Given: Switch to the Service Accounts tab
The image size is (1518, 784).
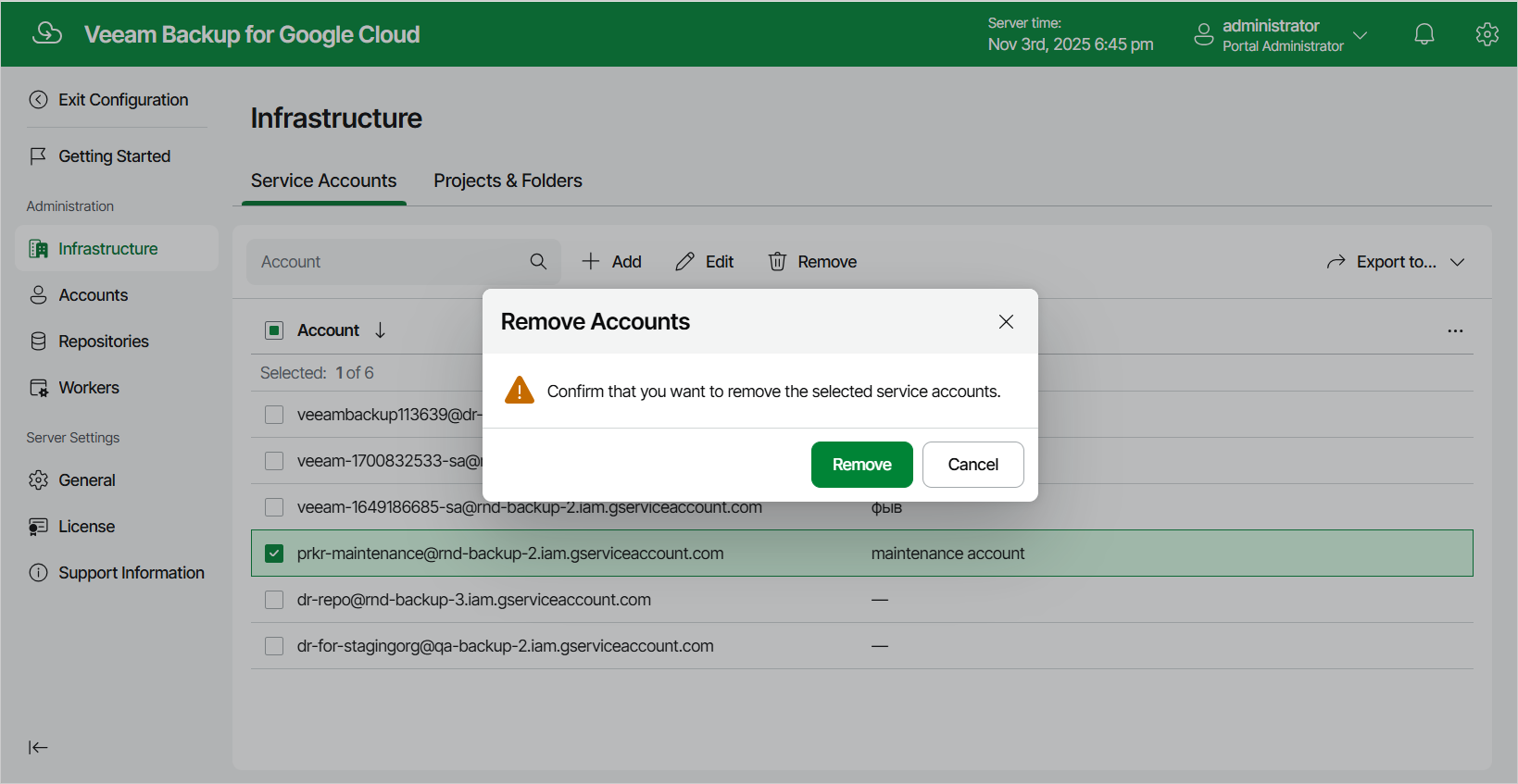Looking at the screenshot, I should point(323,180).
